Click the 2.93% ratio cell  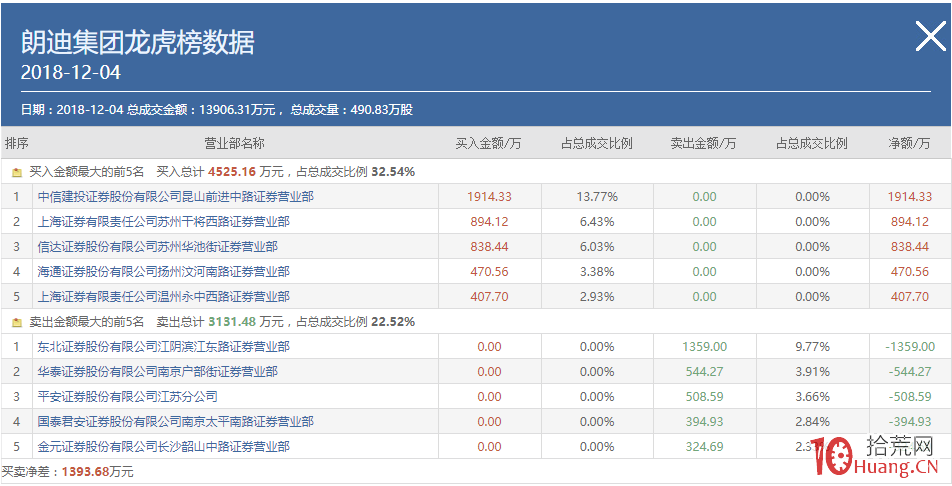pyautogui.click(x=597, y=296)
